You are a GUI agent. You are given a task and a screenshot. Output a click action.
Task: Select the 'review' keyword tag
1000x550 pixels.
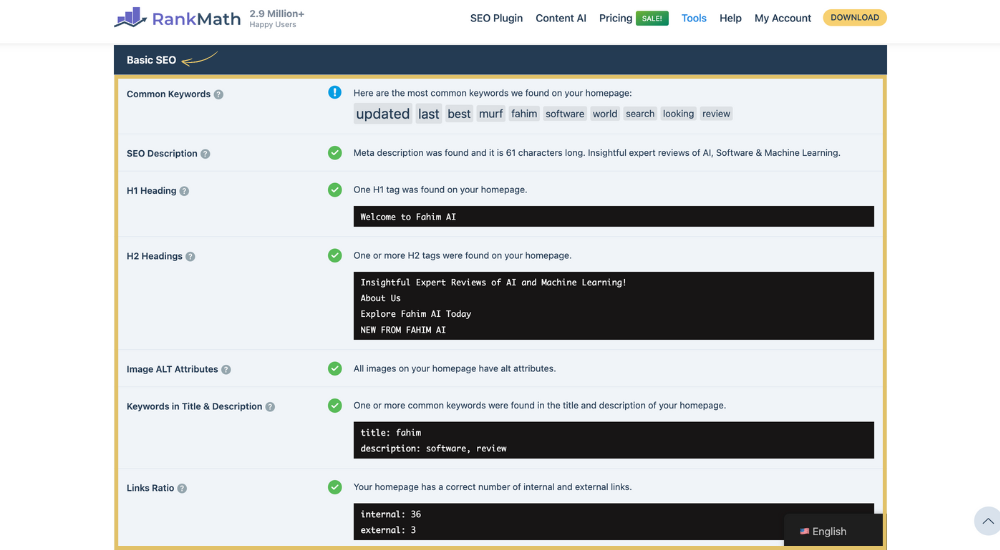(x=716, y=114)
